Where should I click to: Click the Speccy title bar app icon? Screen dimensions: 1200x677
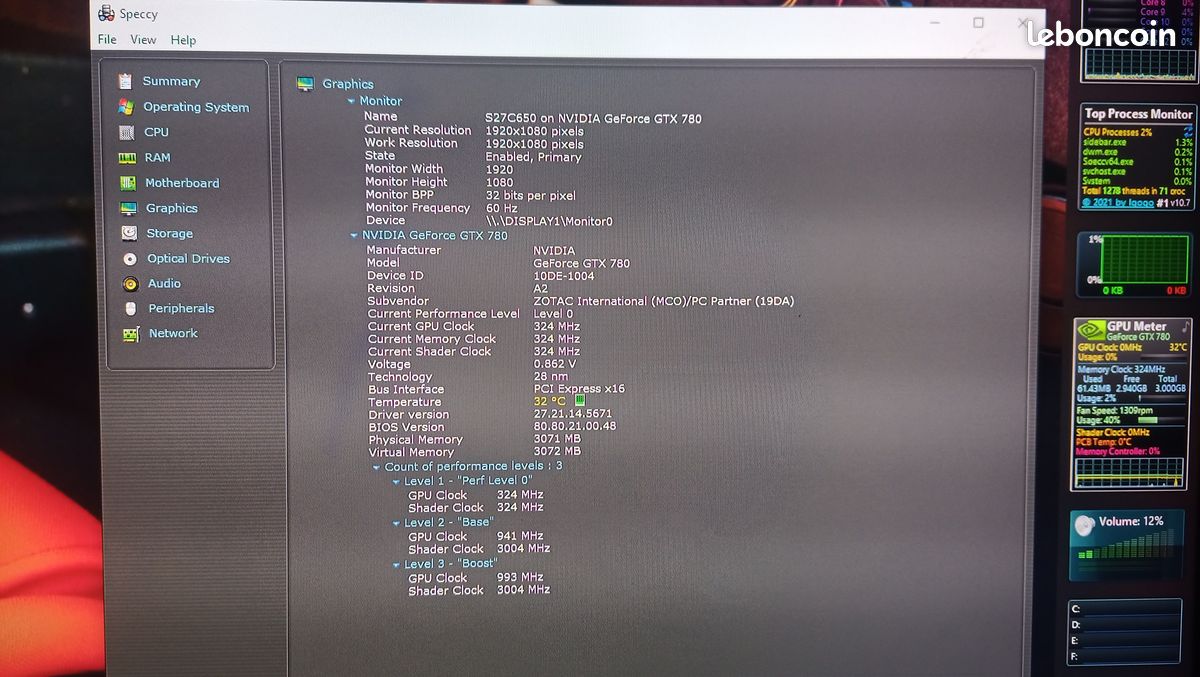pyautogui.click(x=106, y=14)
